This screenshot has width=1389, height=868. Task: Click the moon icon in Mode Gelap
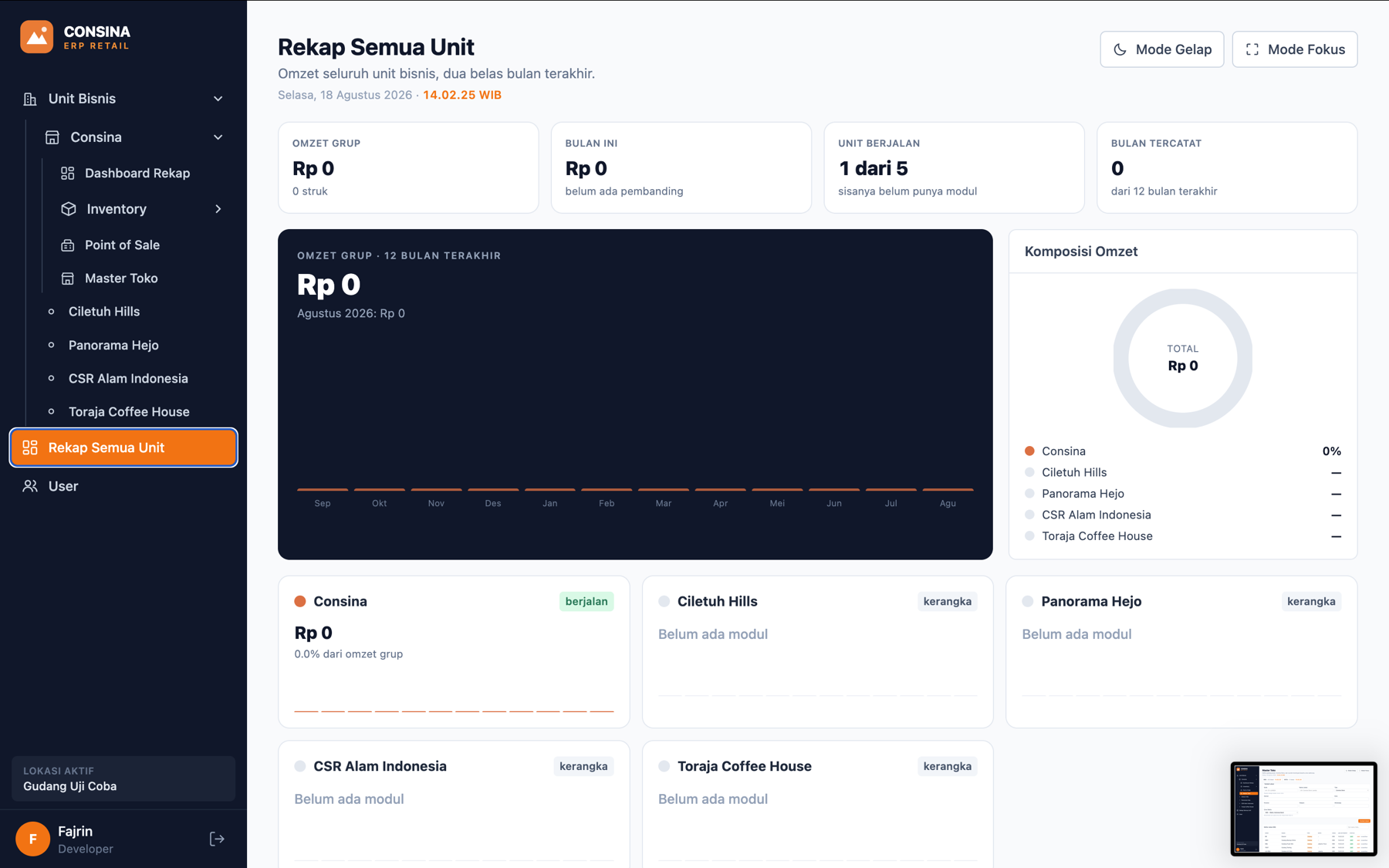tap(1120, 49)
